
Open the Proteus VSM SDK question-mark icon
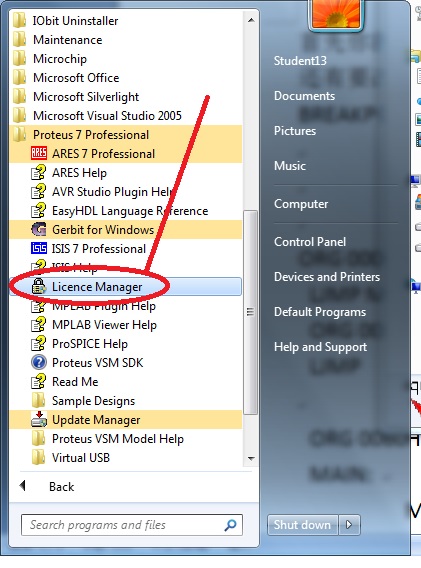click(x=39, y=362)
